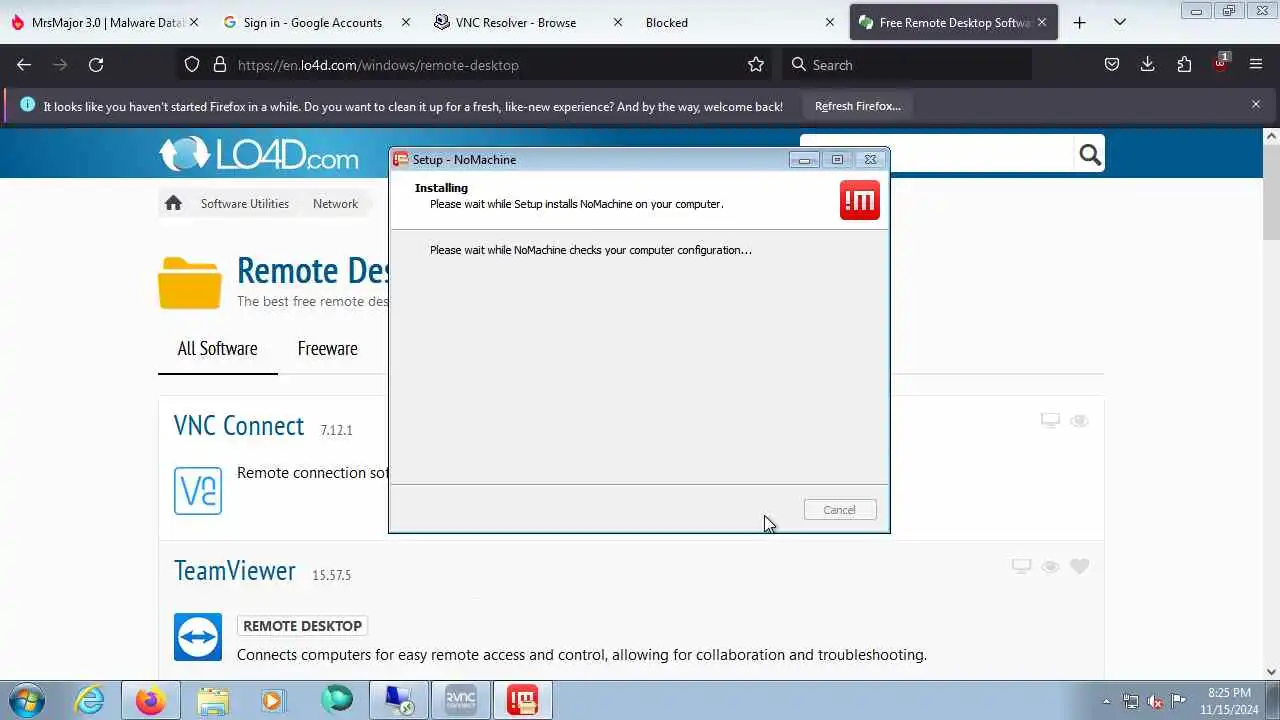Open the Network breadcrumb link

tap(335, 203)
